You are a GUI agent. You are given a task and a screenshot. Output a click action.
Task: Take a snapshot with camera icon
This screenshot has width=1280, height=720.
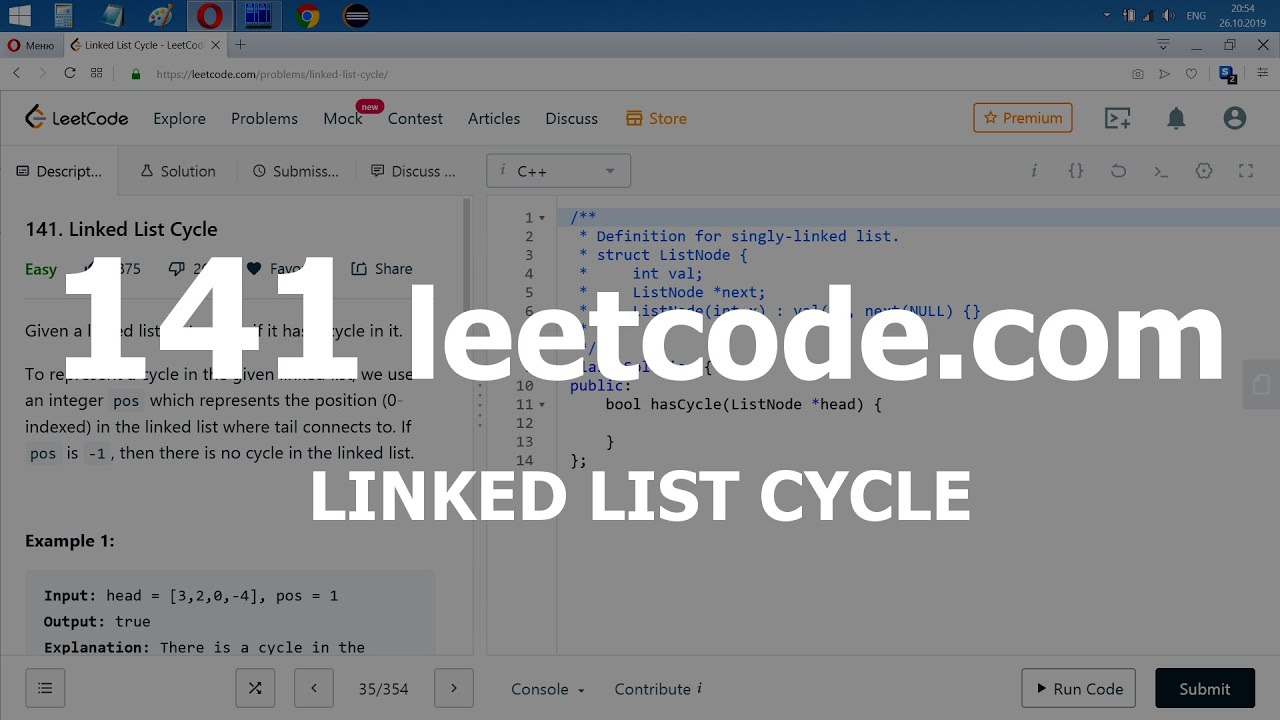pyautogui.click(x=1138, y=74)
